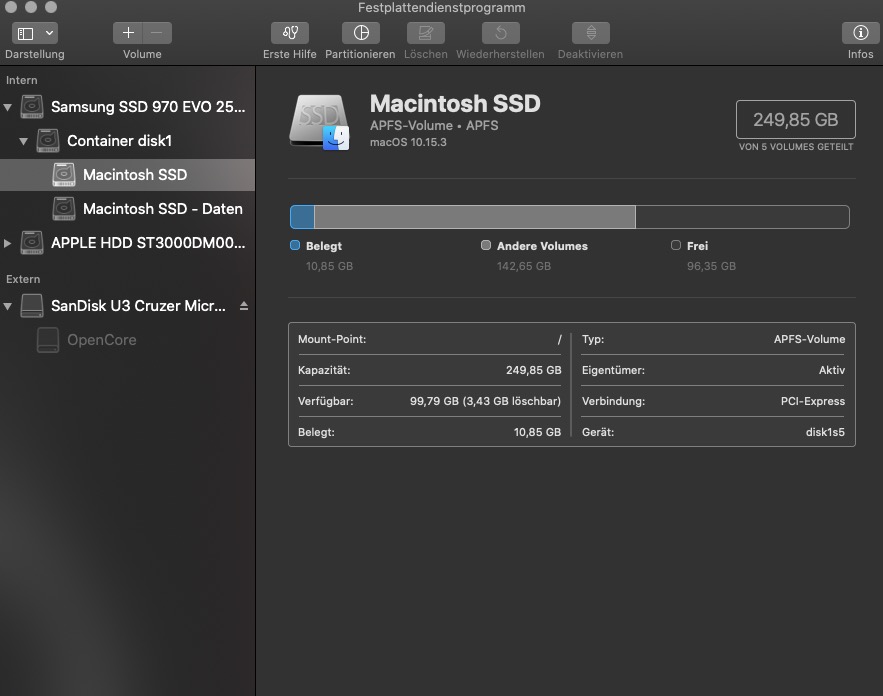Viewport: 883px width, 696px height.
Task: Expand the APPLE HDD ST3000DM00 drive
Action: tap(8, 243)
